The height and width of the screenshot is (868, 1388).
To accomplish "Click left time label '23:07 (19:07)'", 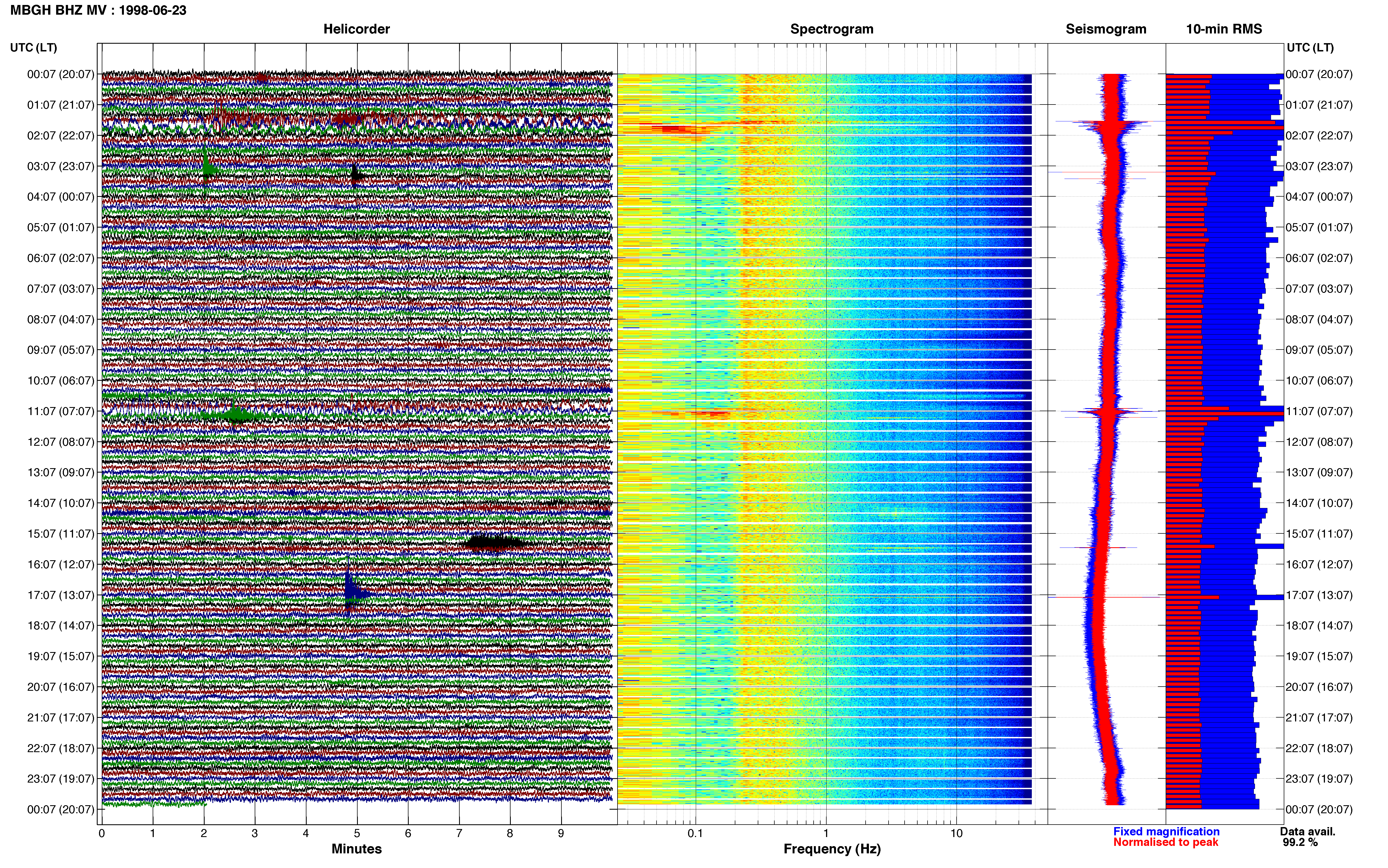I will click(60, 778).
